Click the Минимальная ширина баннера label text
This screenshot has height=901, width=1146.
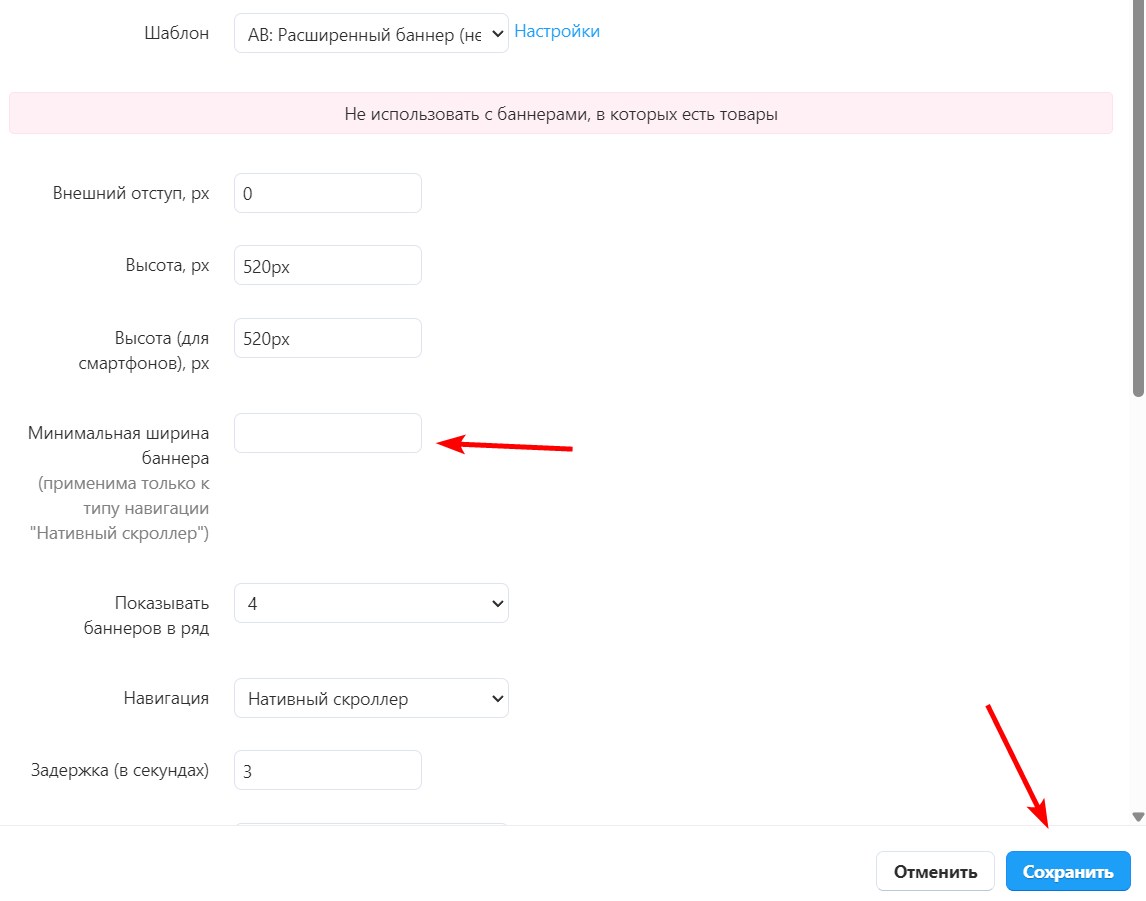pyautogui.click(x=119, y=446)
